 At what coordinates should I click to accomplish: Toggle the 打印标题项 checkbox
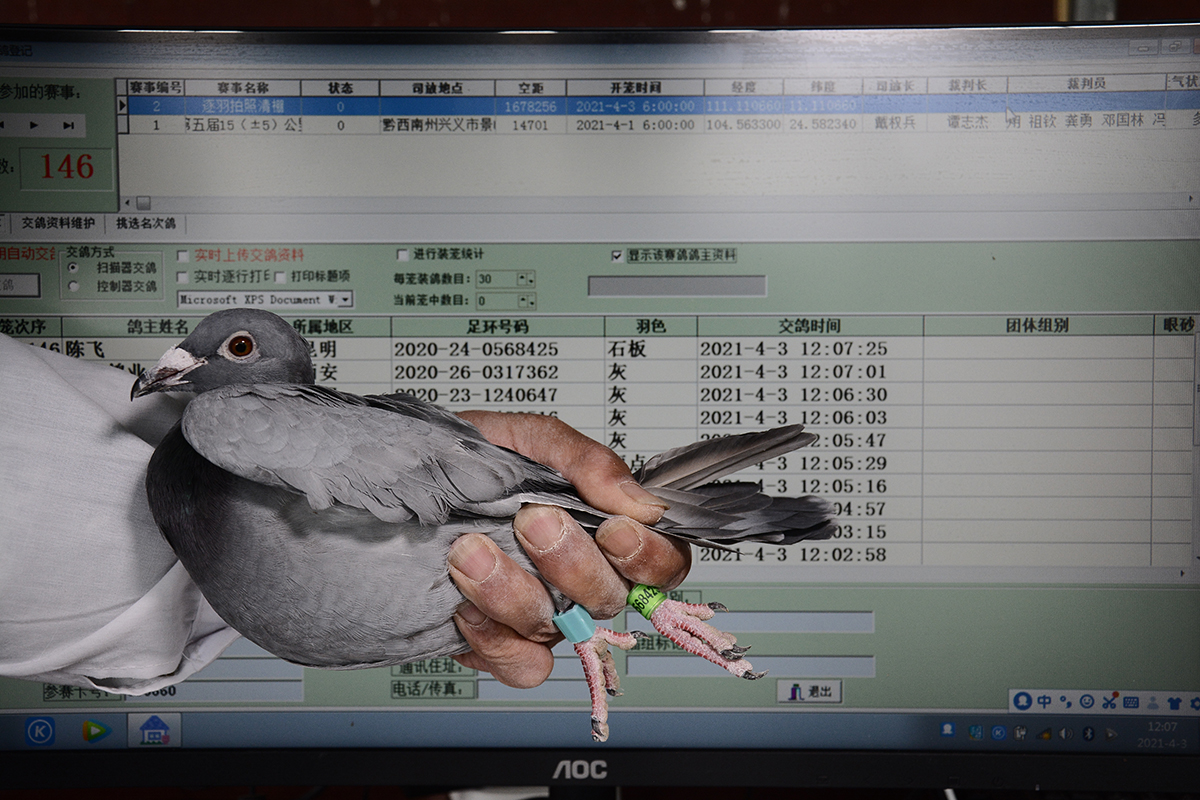280,276
